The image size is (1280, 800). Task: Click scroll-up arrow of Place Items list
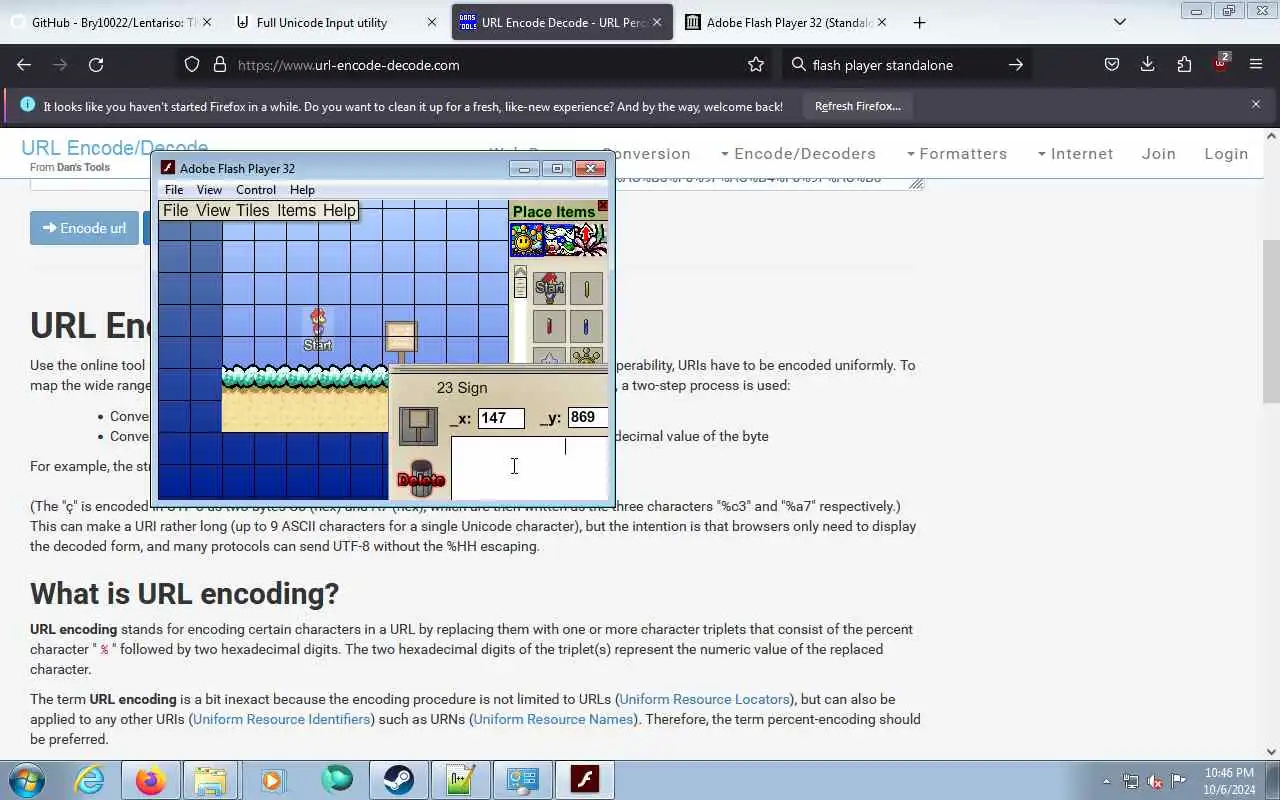[x=520, y=271]
